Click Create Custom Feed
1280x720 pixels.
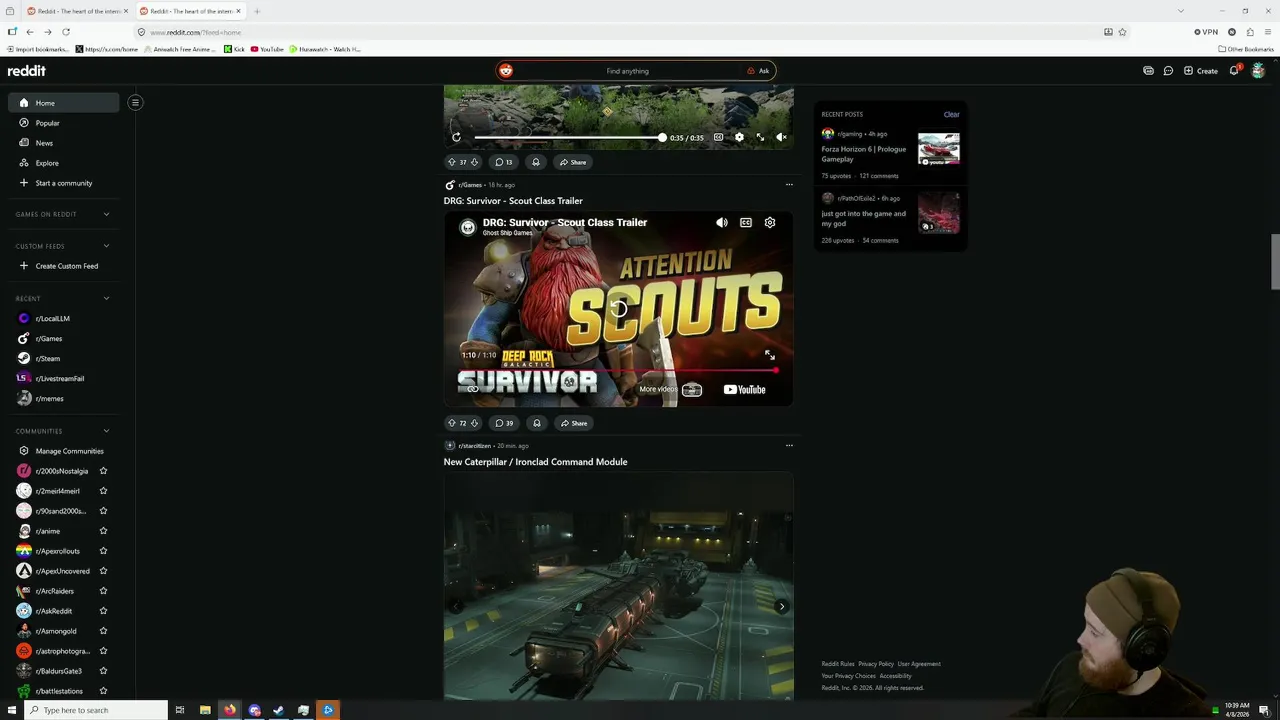pos(64,266)
